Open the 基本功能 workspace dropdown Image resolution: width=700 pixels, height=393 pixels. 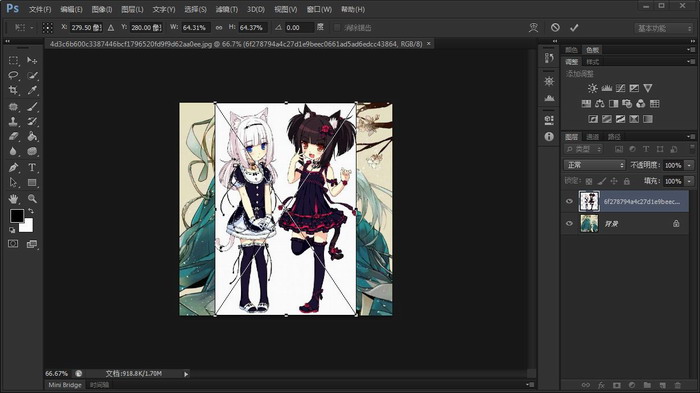(663, 28)
